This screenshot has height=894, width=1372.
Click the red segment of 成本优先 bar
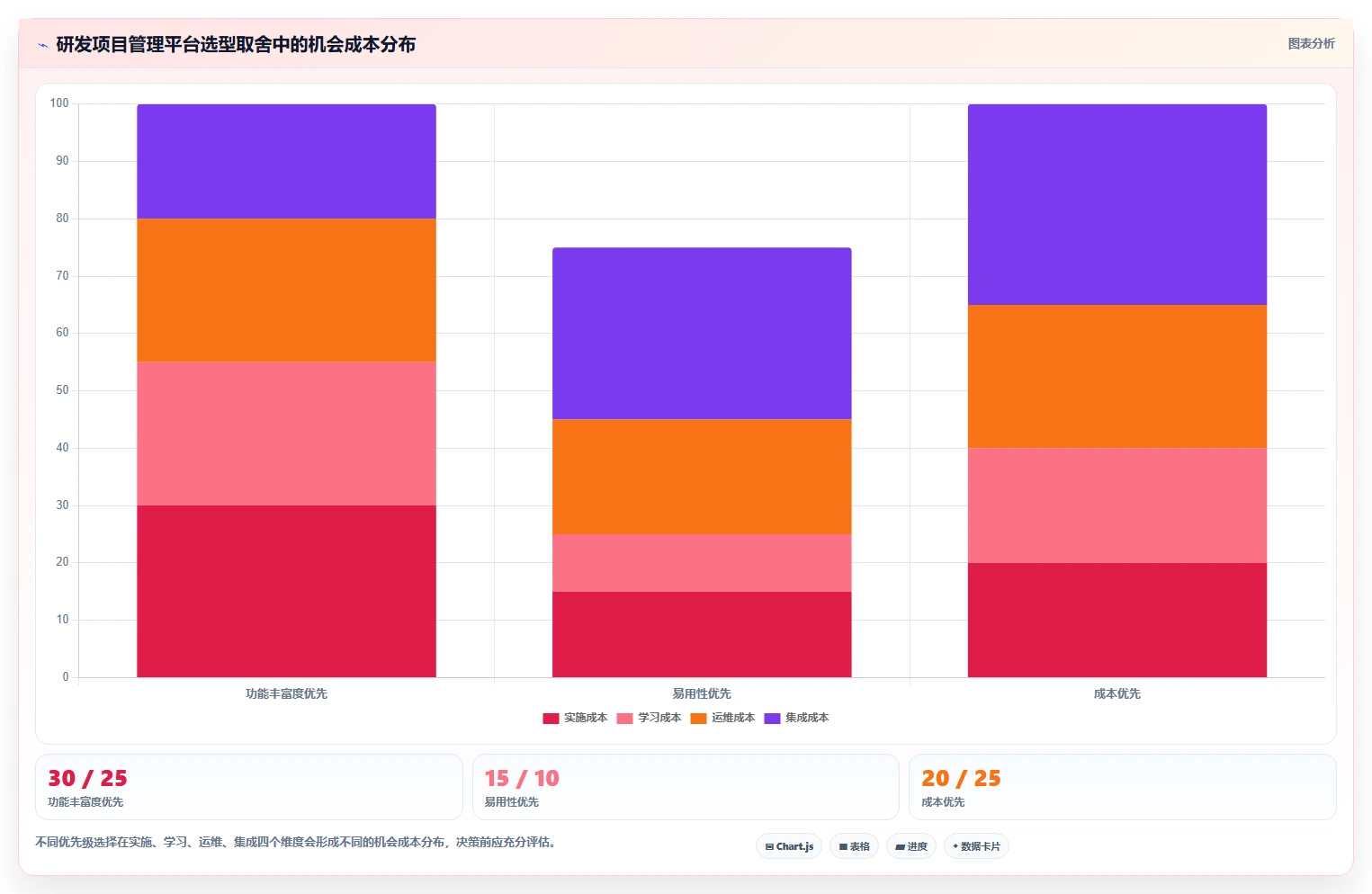pos(1117,620)
